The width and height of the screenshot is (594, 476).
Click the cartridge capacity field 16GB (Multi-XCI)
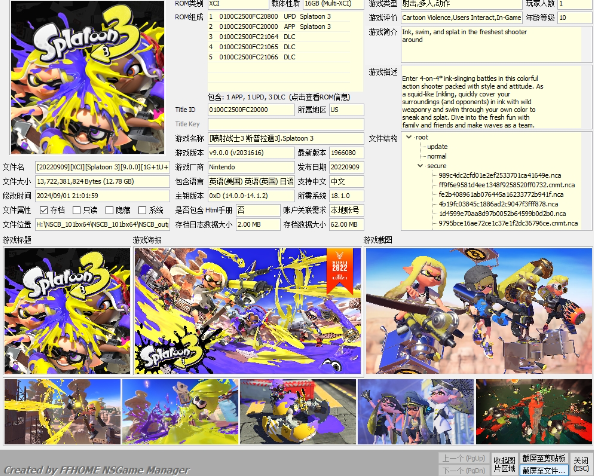(333, 4)
